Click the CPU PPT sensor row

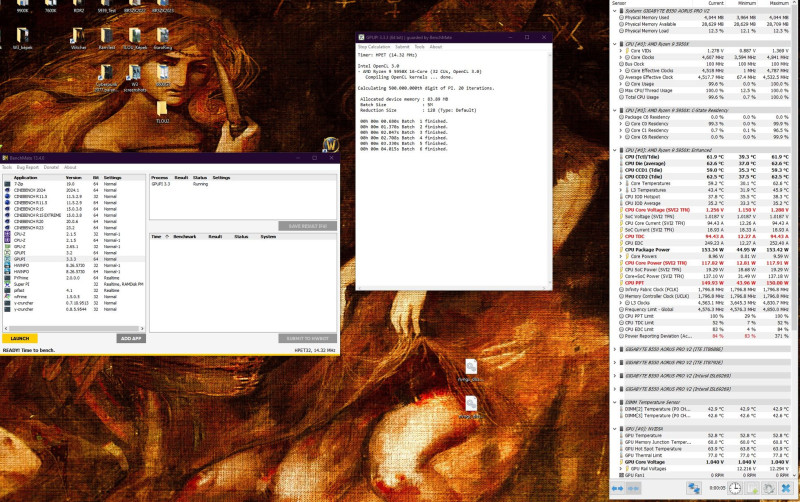(x=705, y=283)
